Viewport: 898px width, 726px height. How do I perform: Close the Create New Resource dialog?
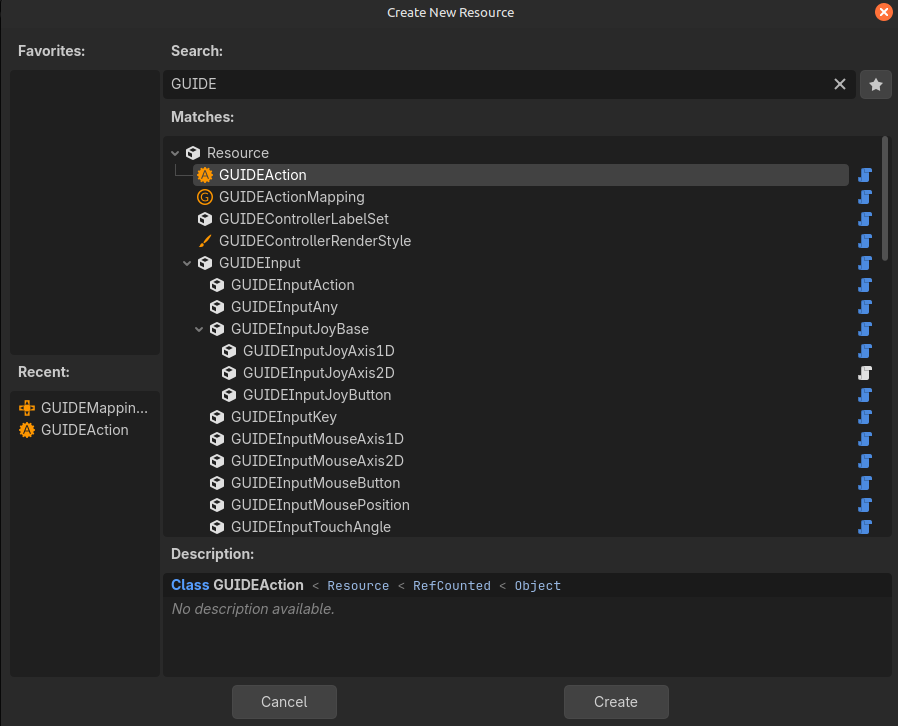[884, 12]
